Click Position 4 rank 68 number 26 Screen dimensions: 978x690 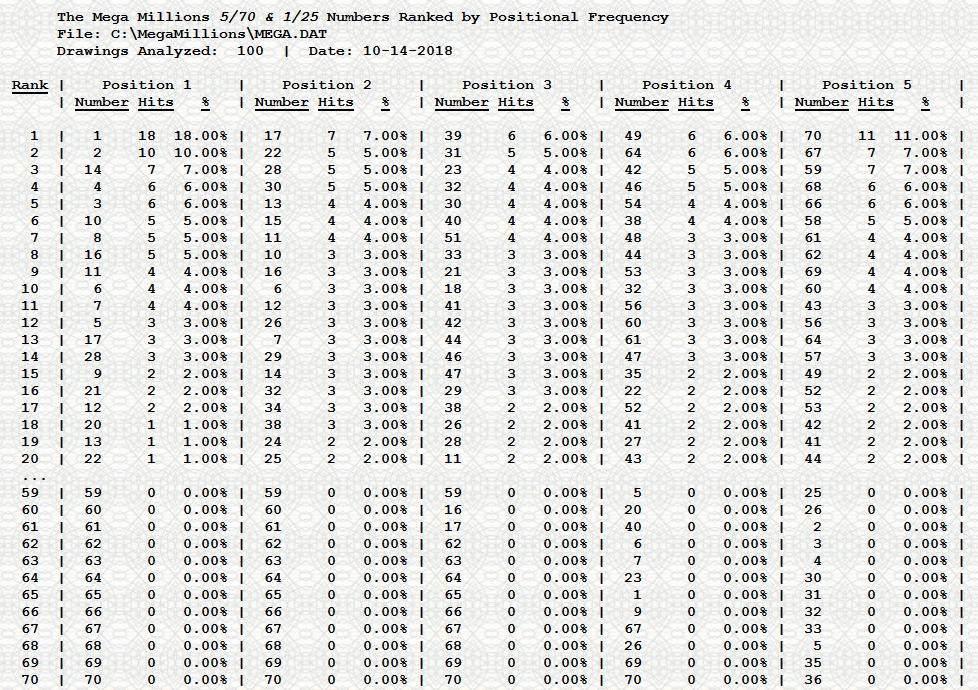click(x=632, y=646)
